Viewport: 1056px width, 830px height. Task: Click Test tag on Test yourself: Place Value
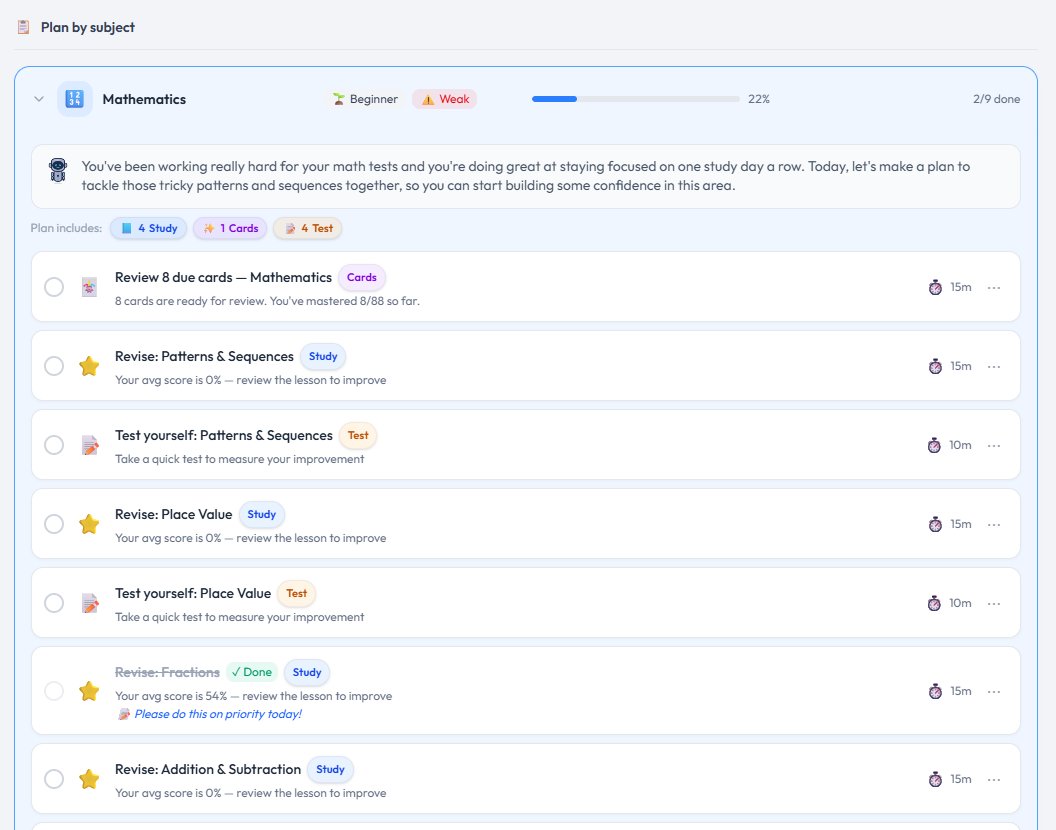click(296, 593)
